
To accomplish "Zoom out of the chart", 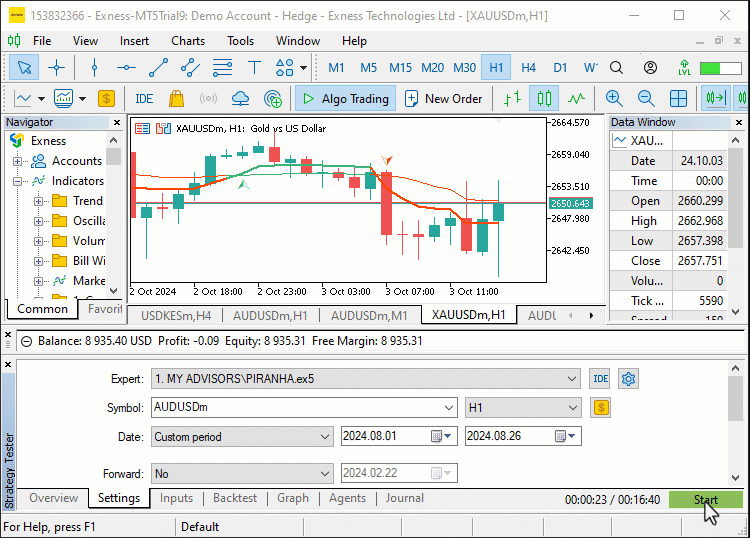I will (x=646, y=99).
